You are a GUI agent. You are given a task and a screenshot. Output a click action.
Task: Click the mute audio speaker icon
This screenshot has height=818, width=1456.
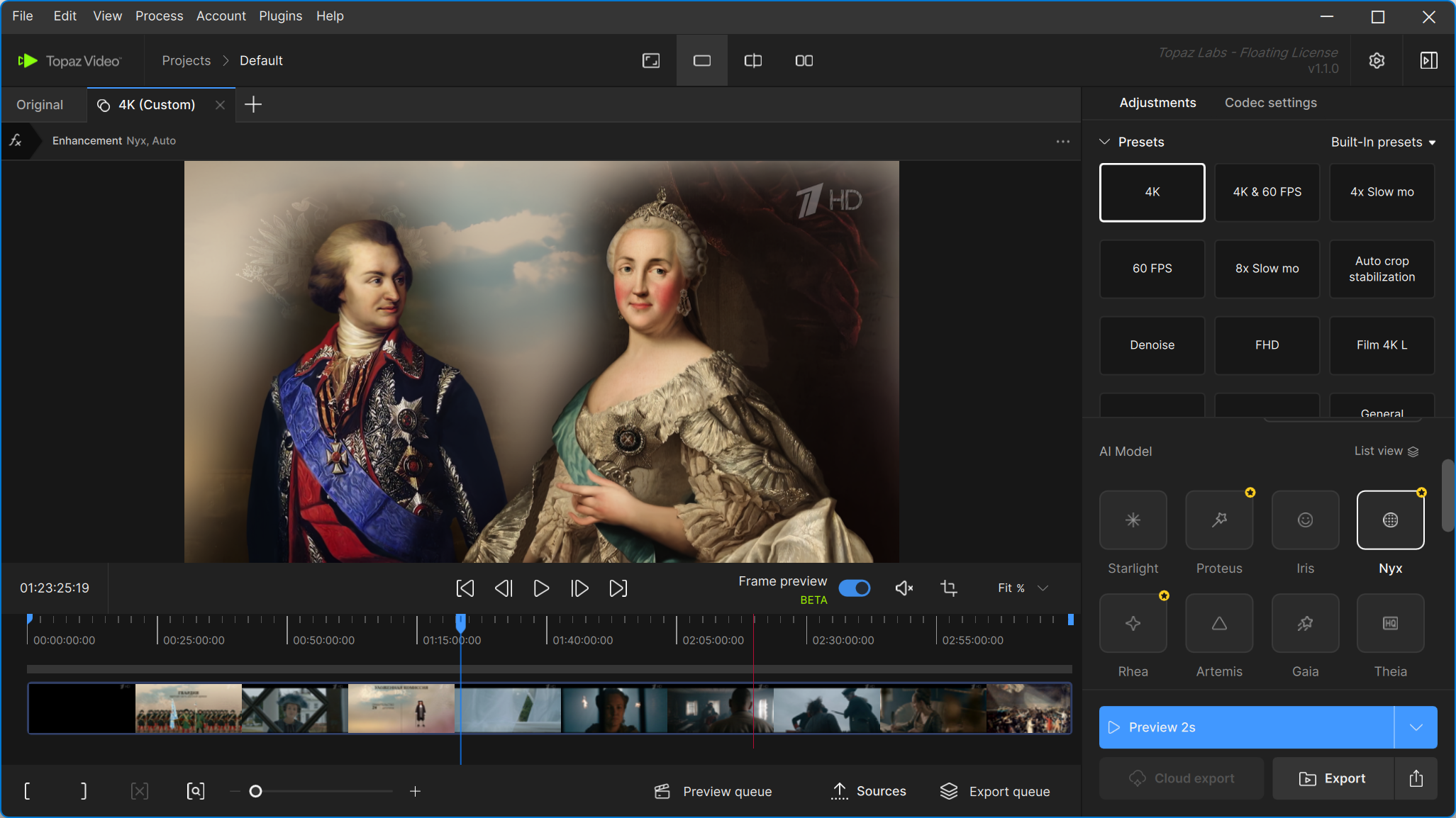click(904, 588)
